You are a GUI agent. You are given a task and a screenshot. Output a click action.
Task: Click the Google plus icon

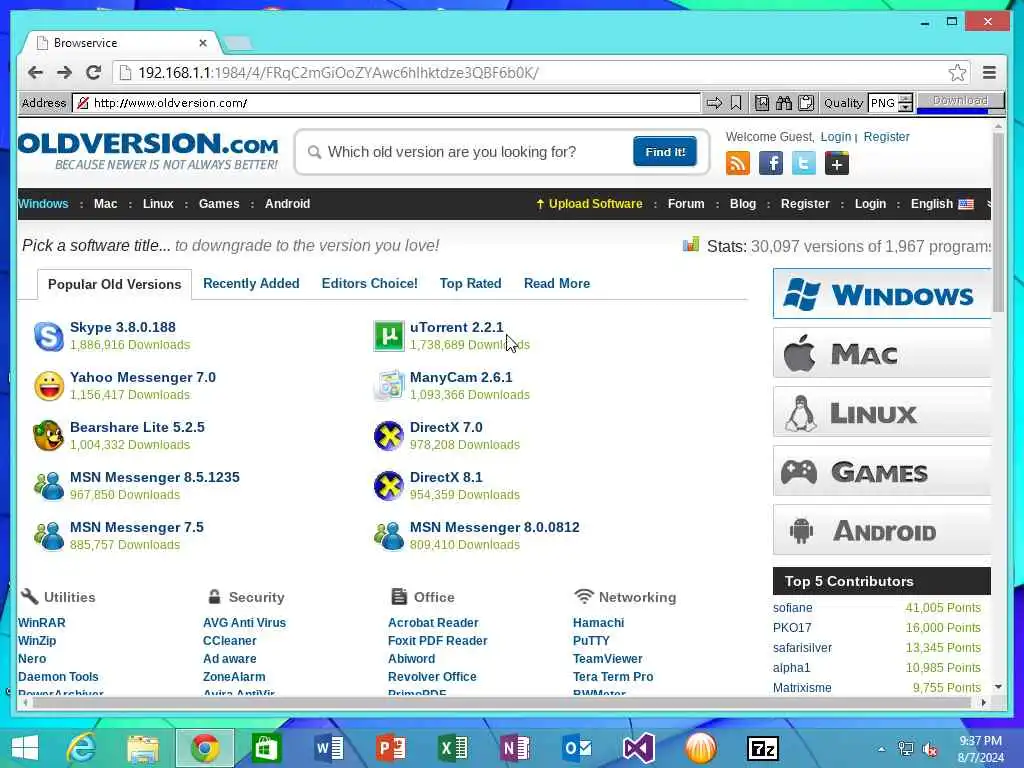coord(837,163)
